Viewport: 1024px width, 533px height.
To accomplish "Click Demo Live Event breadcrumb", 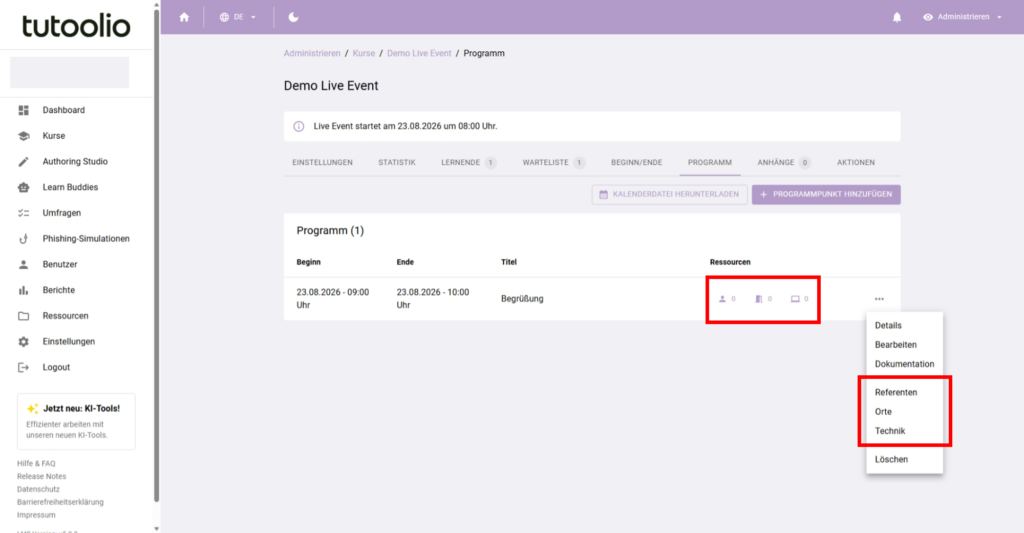I will 419,54.
